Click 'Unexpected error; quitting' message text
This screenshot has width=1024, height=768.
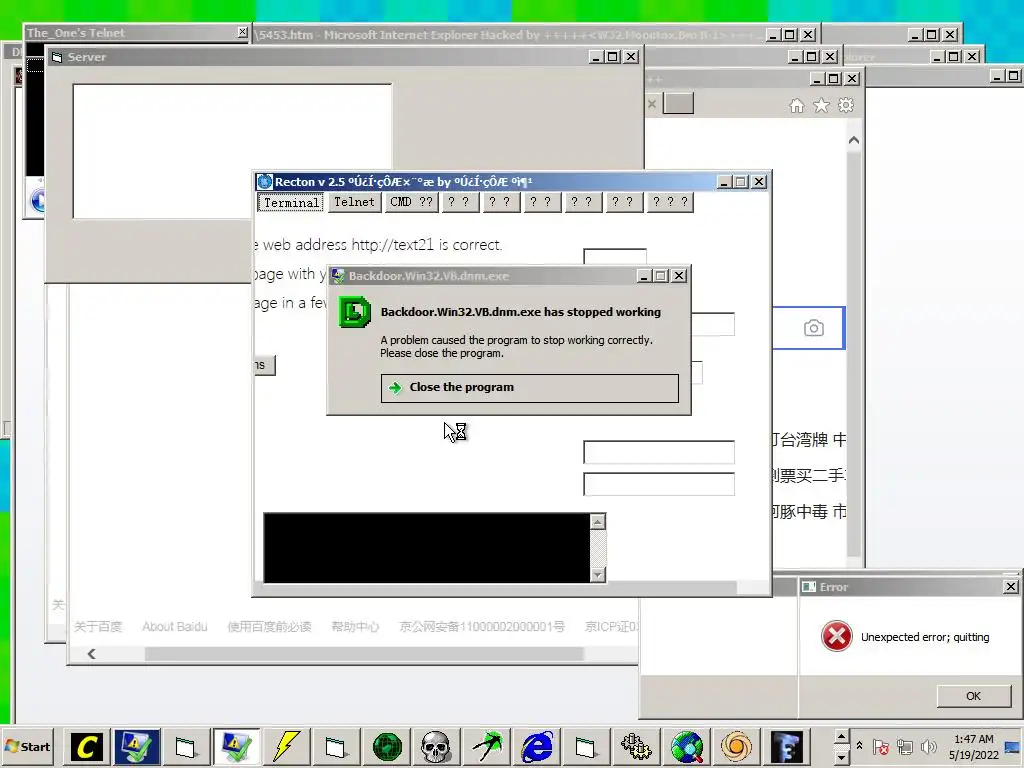pos(925,637)
